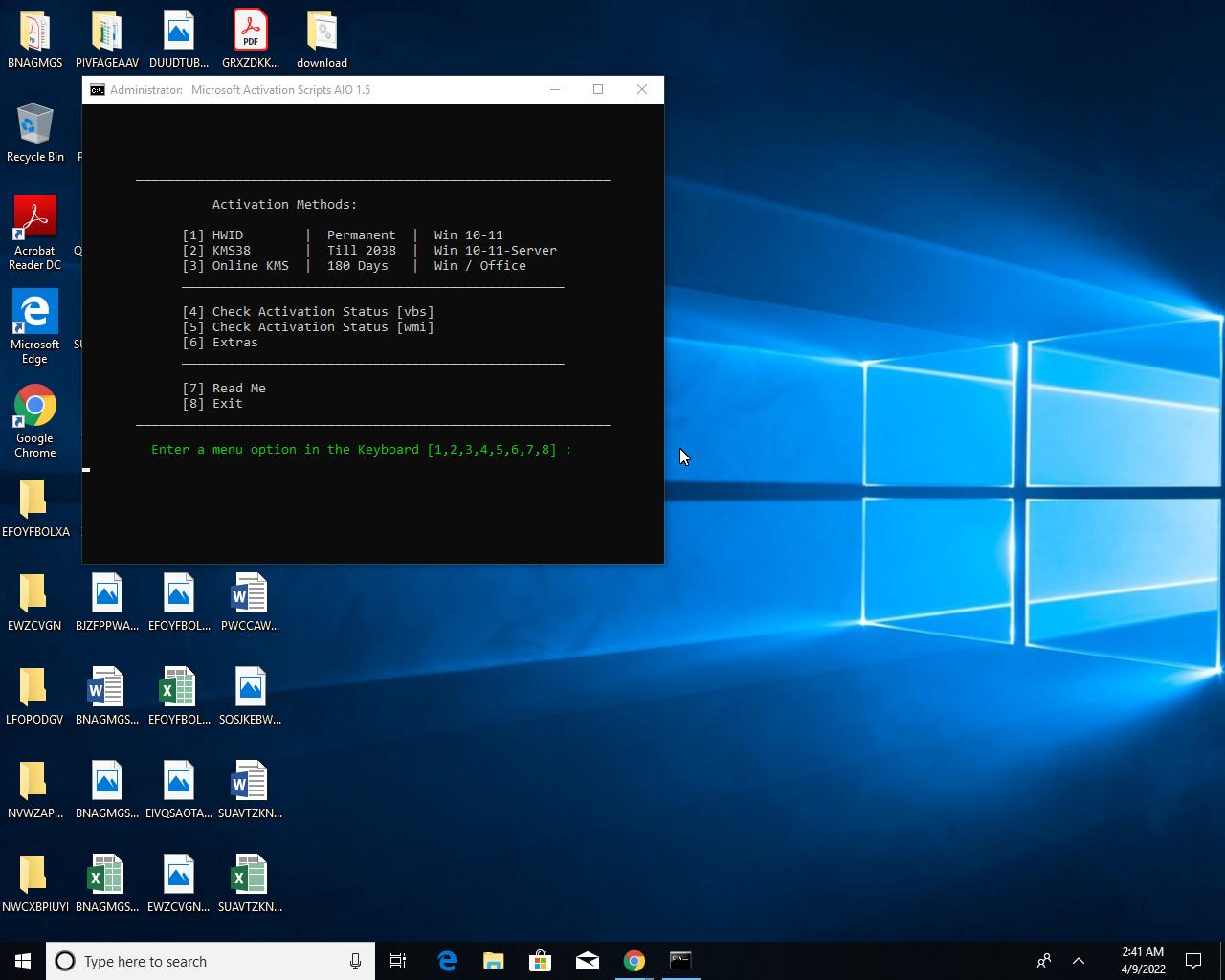Select the GRXZDKK PDF file on desktop

click(251, 39)
